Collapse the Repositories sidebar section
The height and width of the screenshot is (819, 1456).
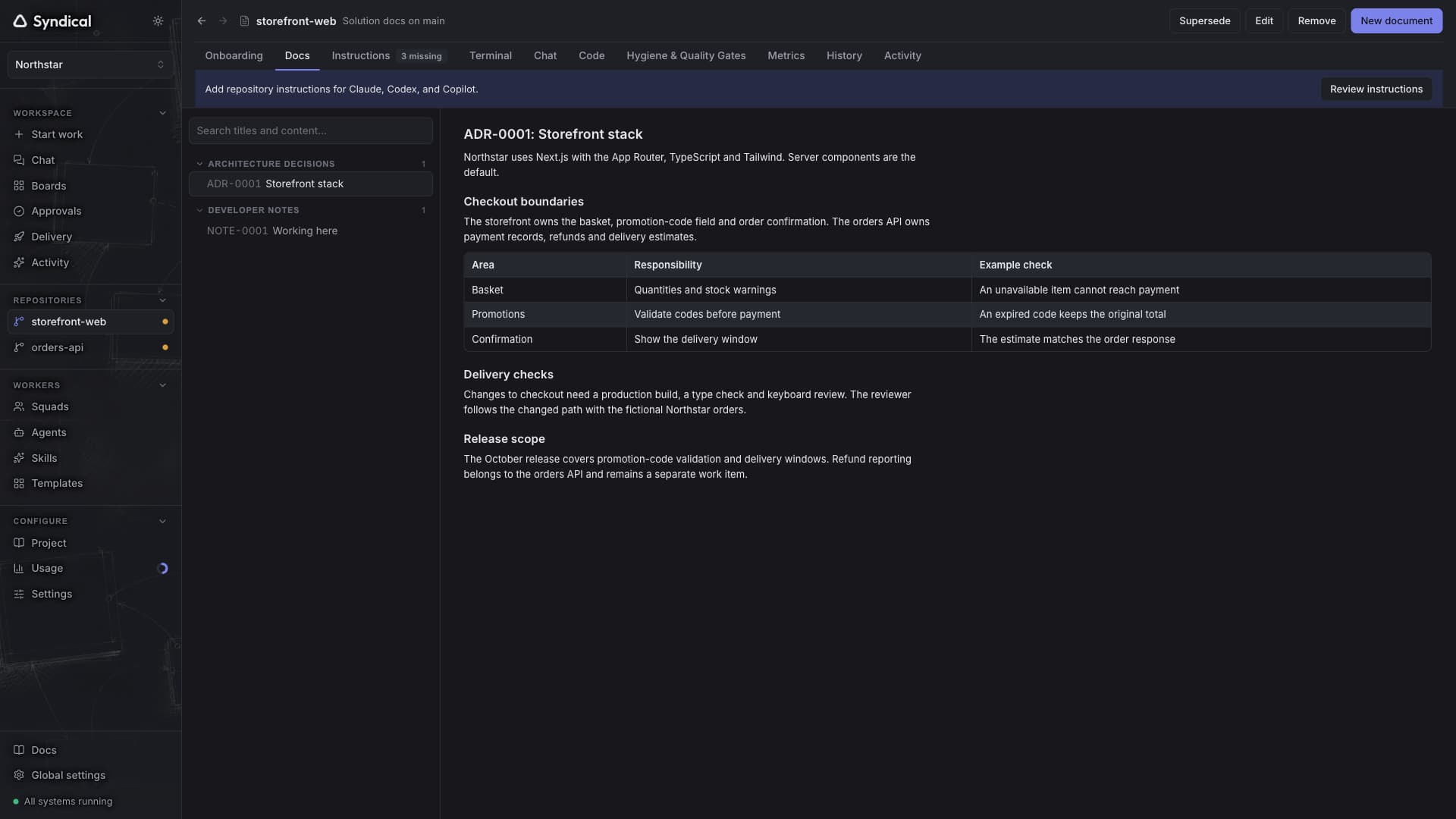click(162, 301)
